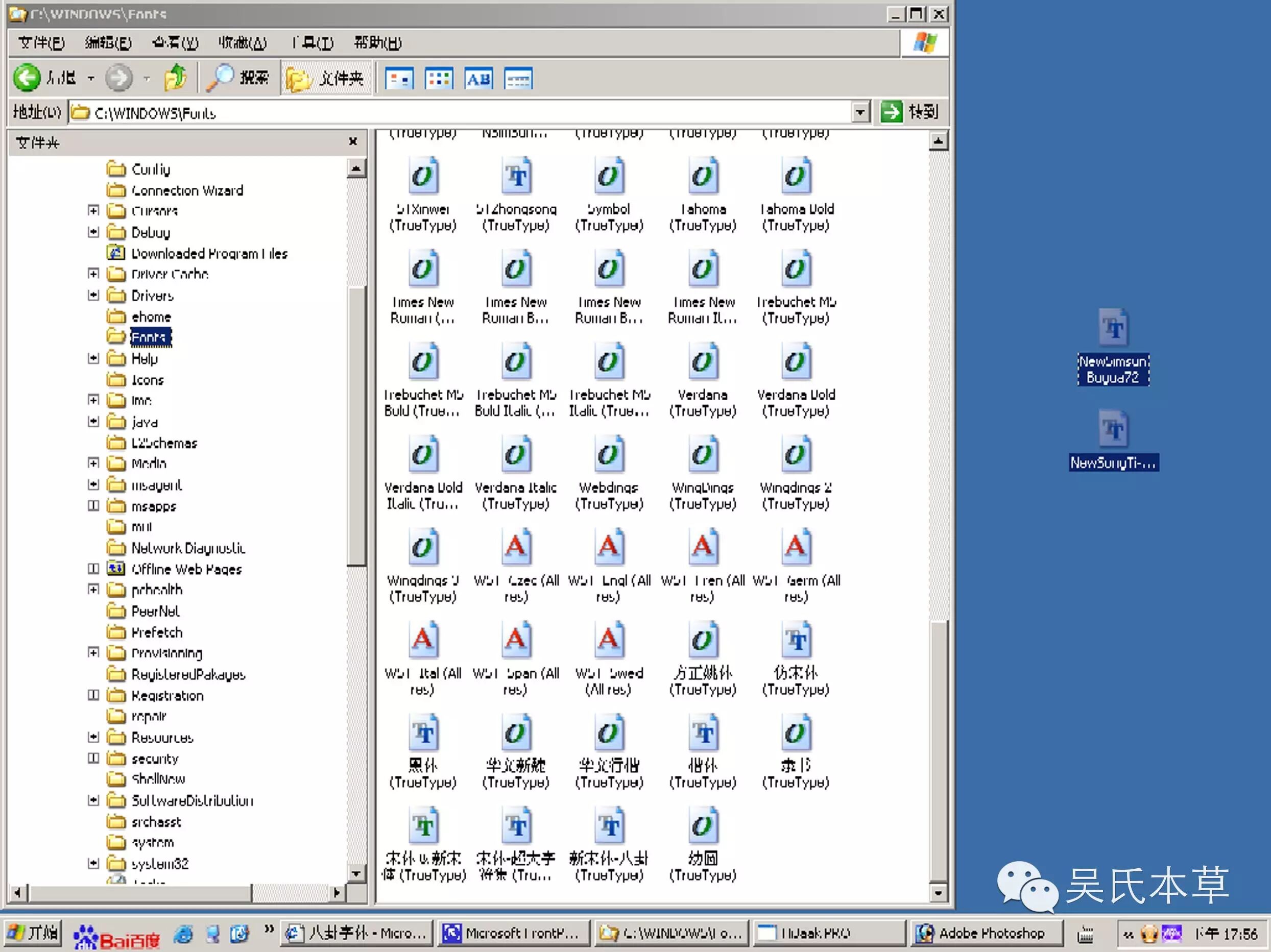The image size is (1271, 952).
Task: Click the green Back arrow button
Action: [x=27, y=78]
